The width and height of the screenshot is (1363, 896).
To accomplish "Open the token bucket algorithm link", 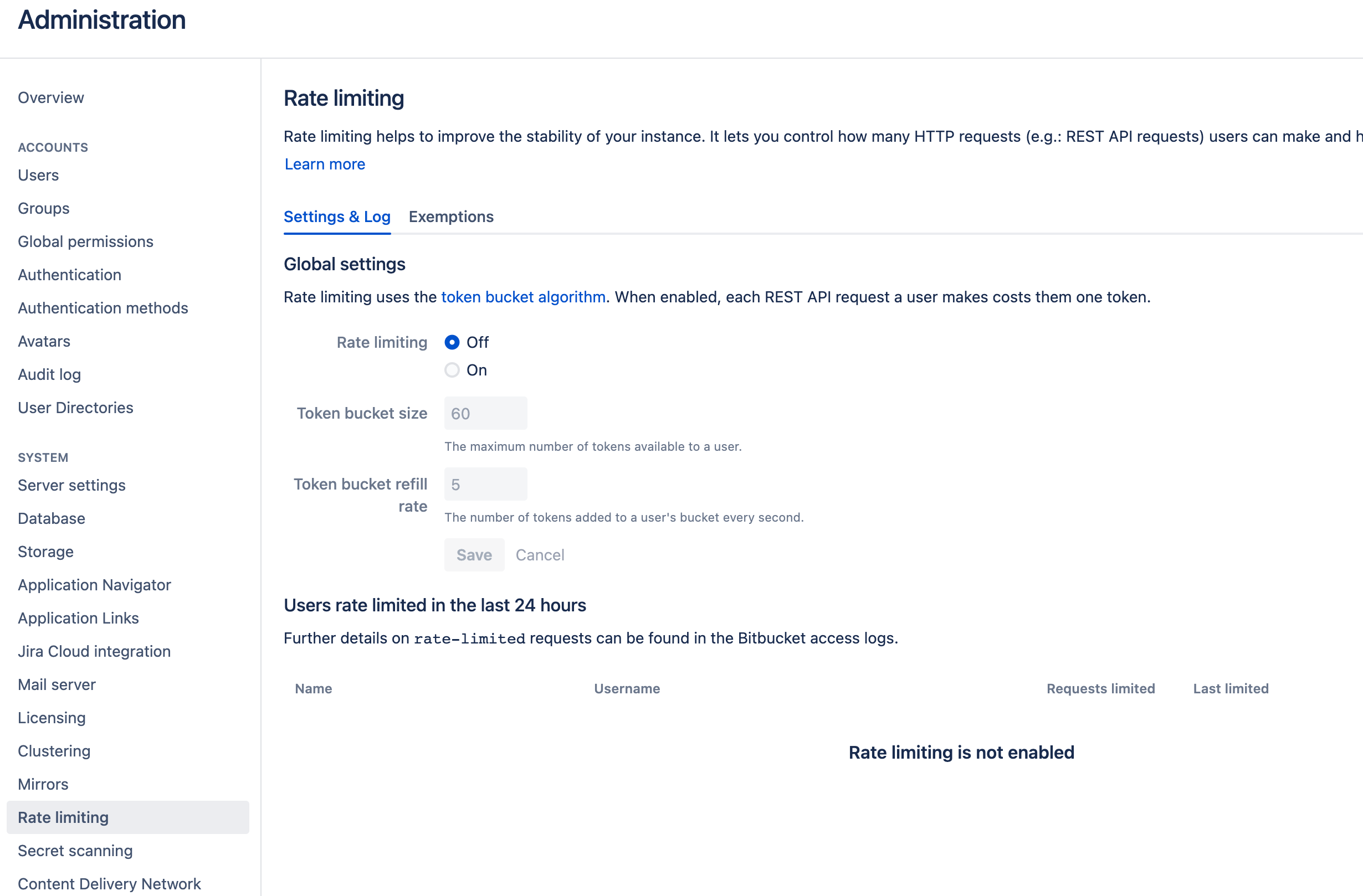I will (523, 297).
